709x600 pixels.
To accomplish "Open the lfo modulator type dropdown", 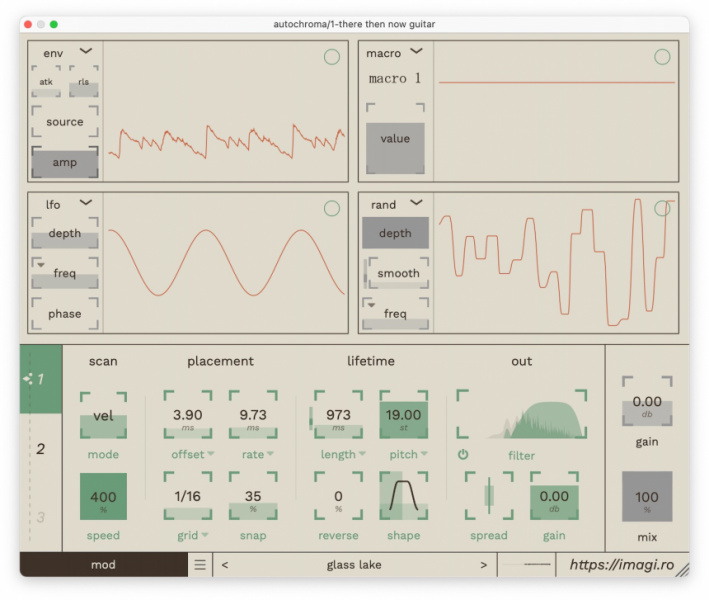I will click(x=86, y=203).
